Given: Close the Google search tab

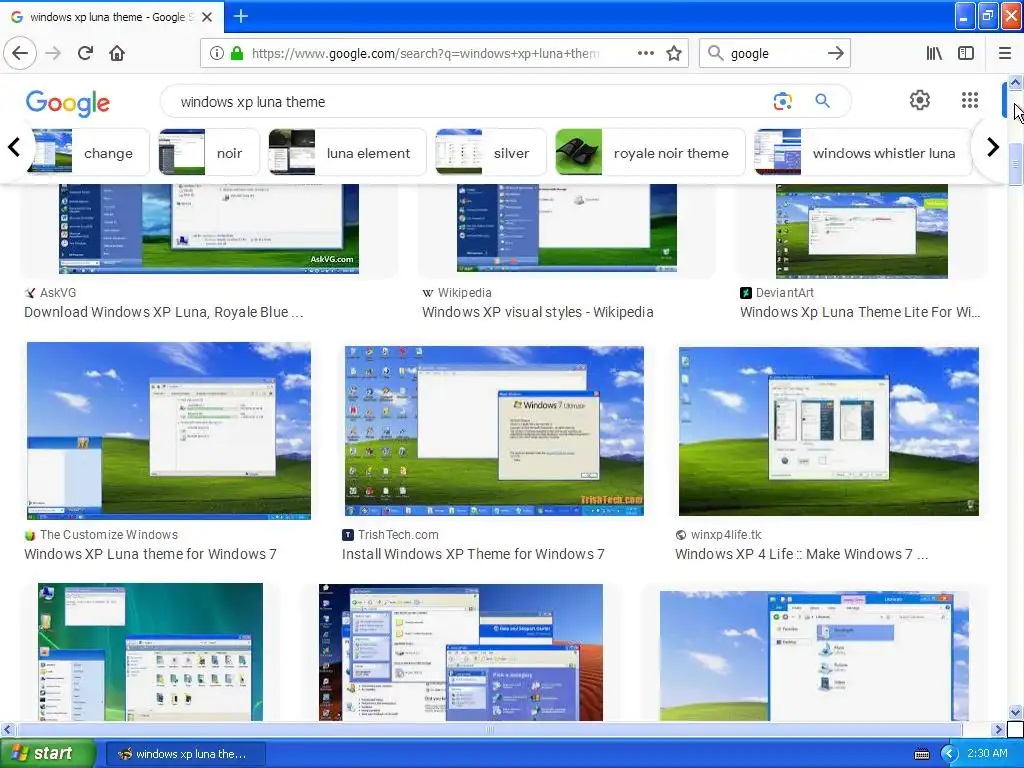Looking at the screenshot, I should 207,17.
